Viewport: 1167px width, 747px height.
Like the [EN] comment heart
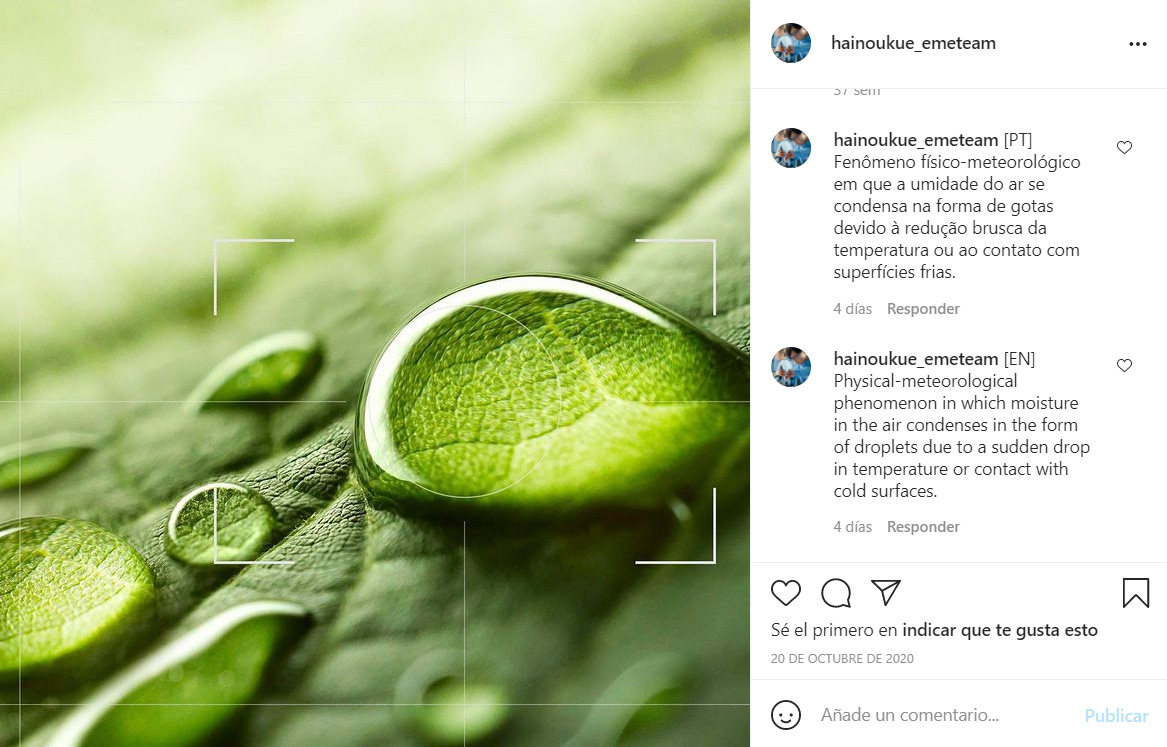[x=1124, y=365]
